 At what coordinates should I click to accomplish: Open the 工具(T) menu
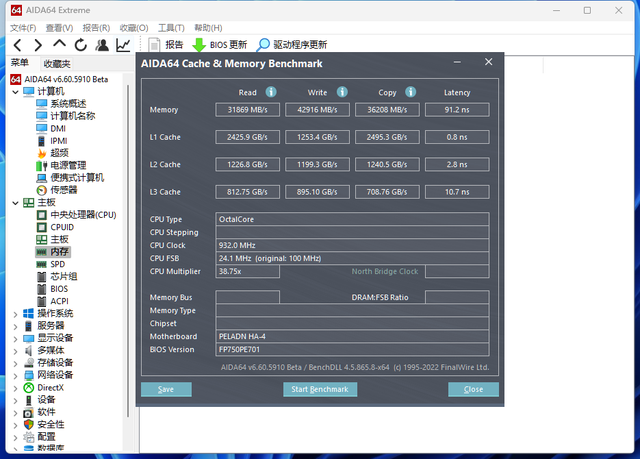[171, 28]
